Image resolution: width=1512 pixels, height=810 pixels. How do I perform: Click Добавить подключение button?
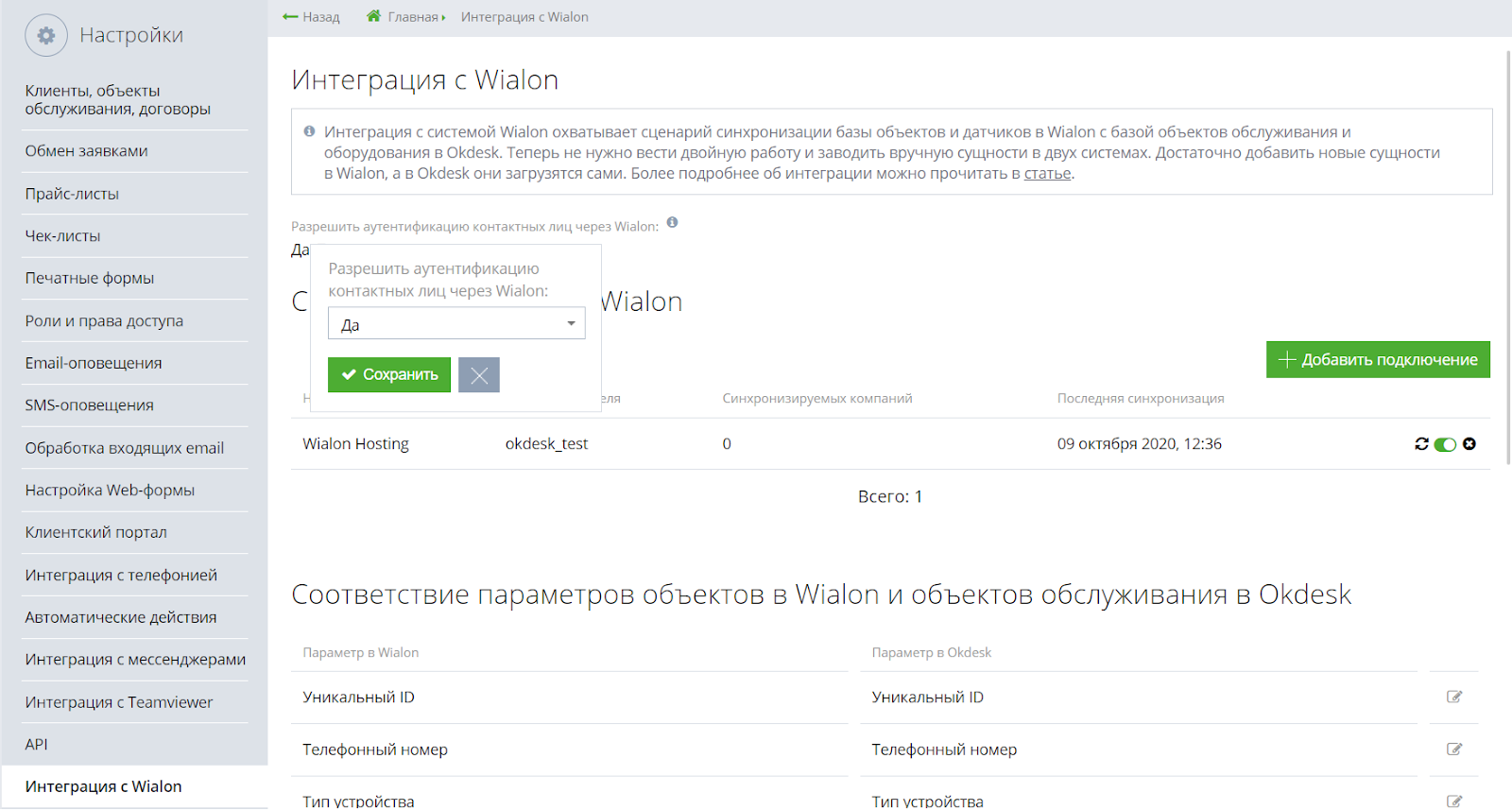[x=1378, y=360]
